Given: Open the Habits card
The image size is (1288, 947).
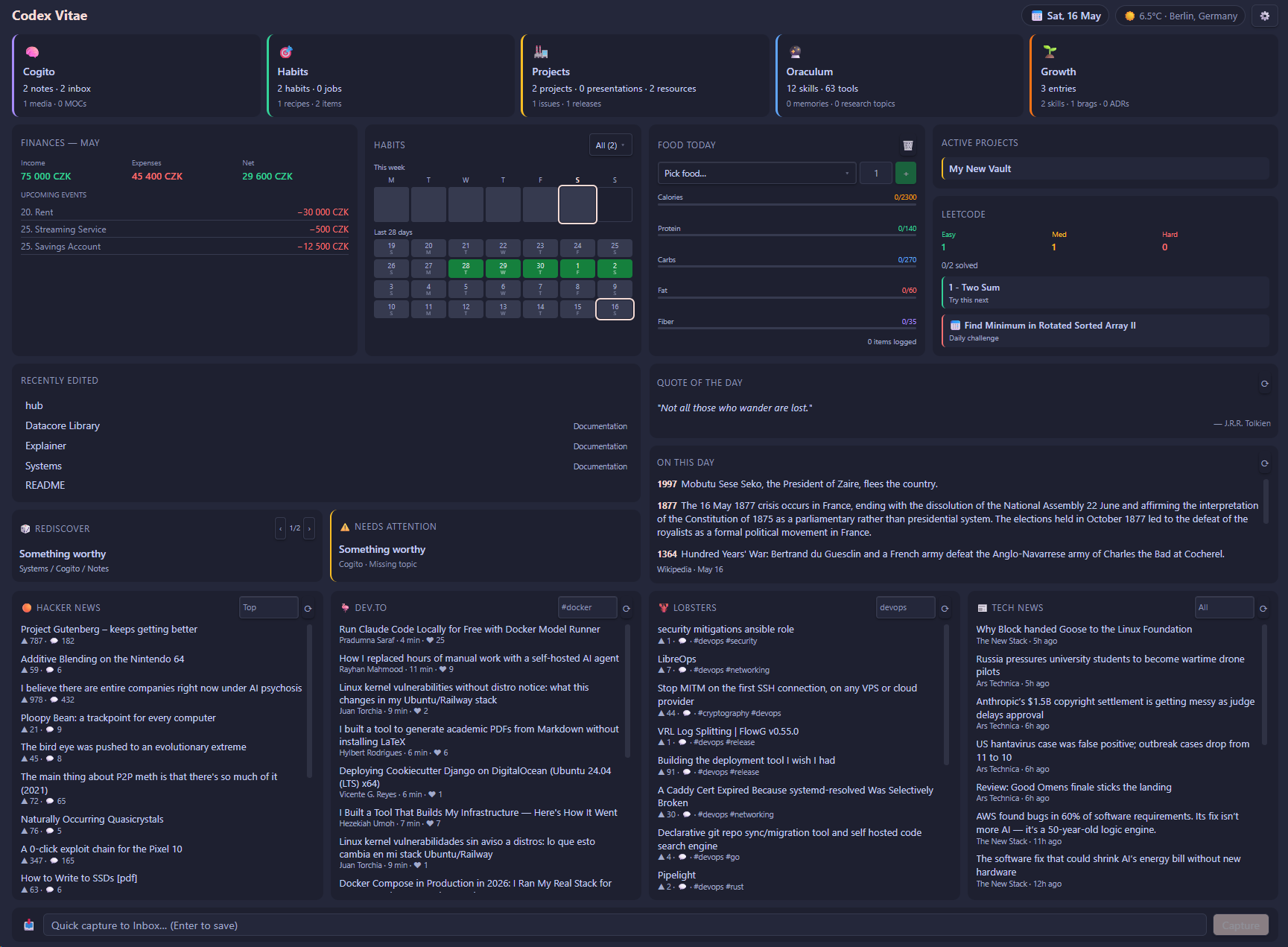Looking at the screenshot, I should click(391, 75).
